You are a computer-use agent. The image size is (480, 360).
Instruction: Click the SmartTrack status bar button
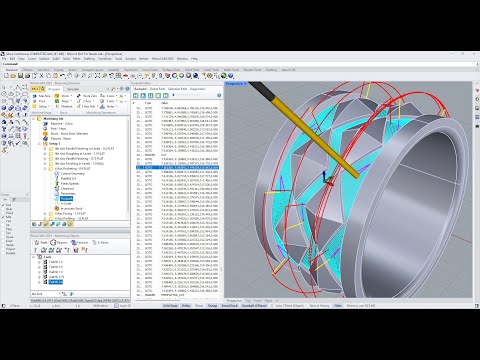pyautogui.click(x=230, y=305)
